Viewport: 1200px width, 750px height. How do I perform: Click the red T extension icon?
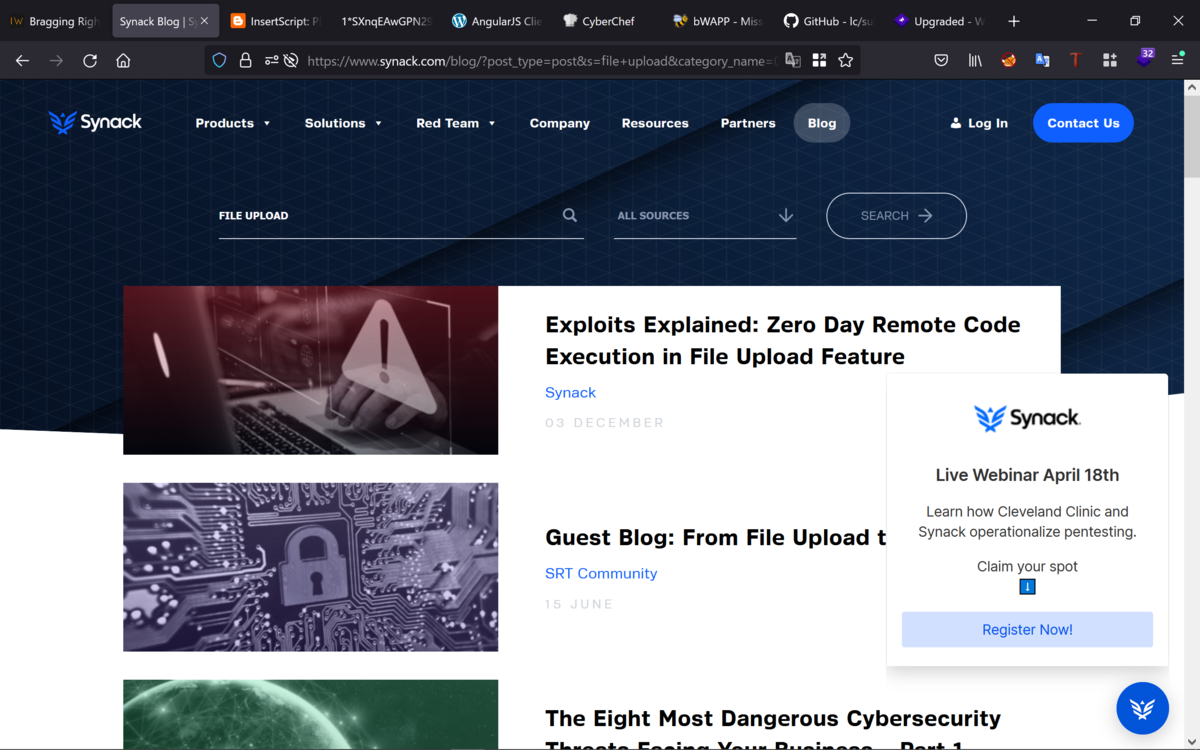(x=1075, y=61)
